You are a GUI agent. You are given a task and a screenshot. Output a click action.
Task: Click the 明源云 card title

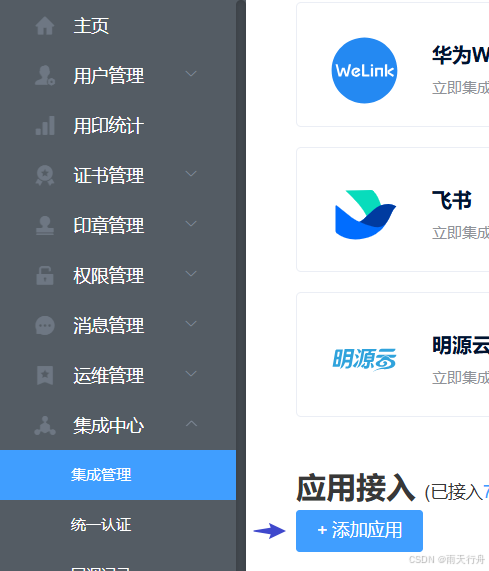tap(461, 345)
